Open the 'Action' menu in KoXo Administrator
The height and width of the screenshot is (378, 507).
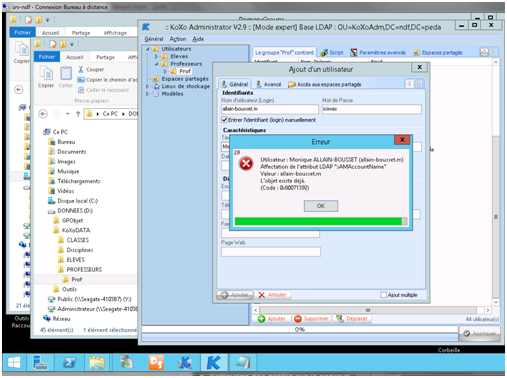(178, 39)
